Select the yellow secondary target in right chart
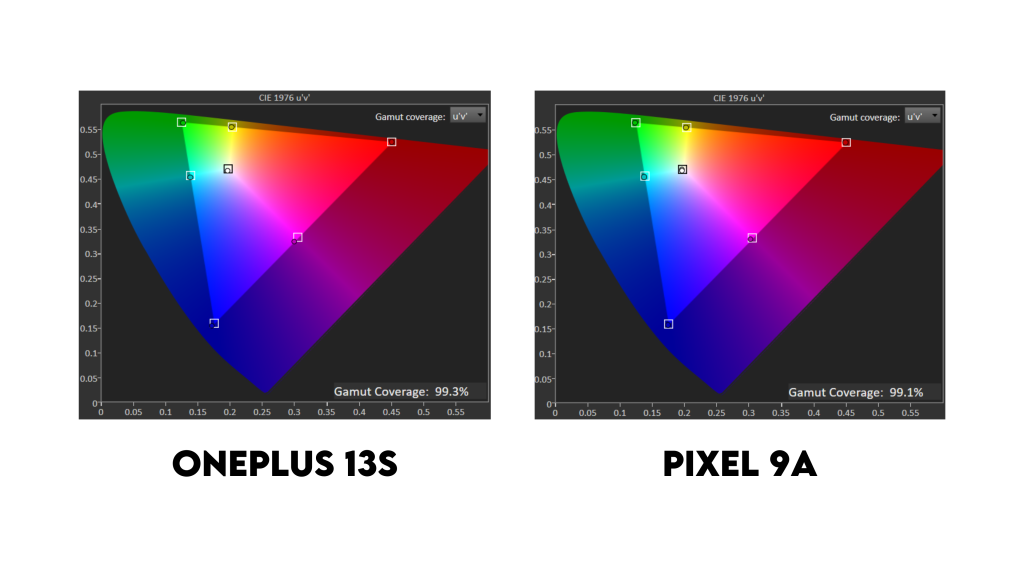1024x576 pixels. pyautogui.click(x=686, y=127)
